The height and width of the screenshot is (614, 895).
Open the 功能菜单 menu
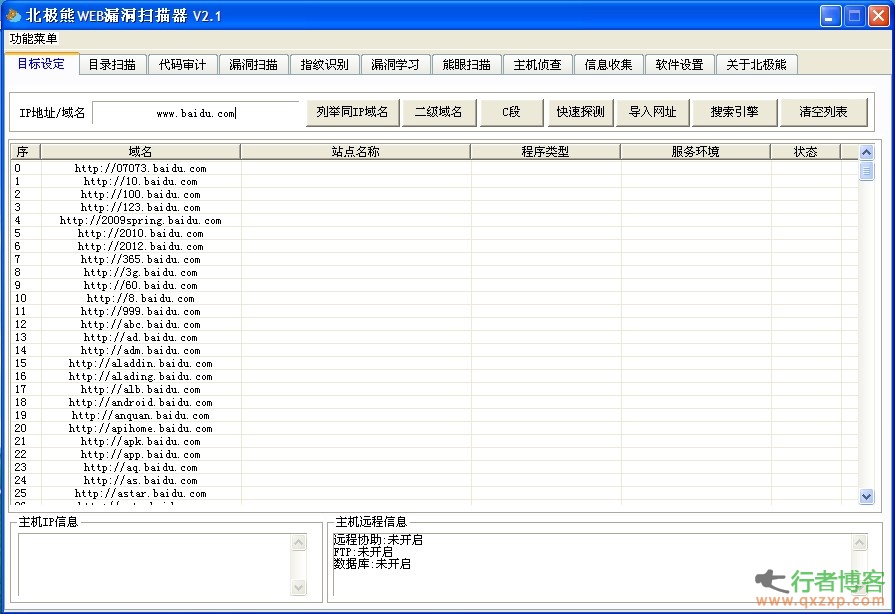click(x=33, y=39)
